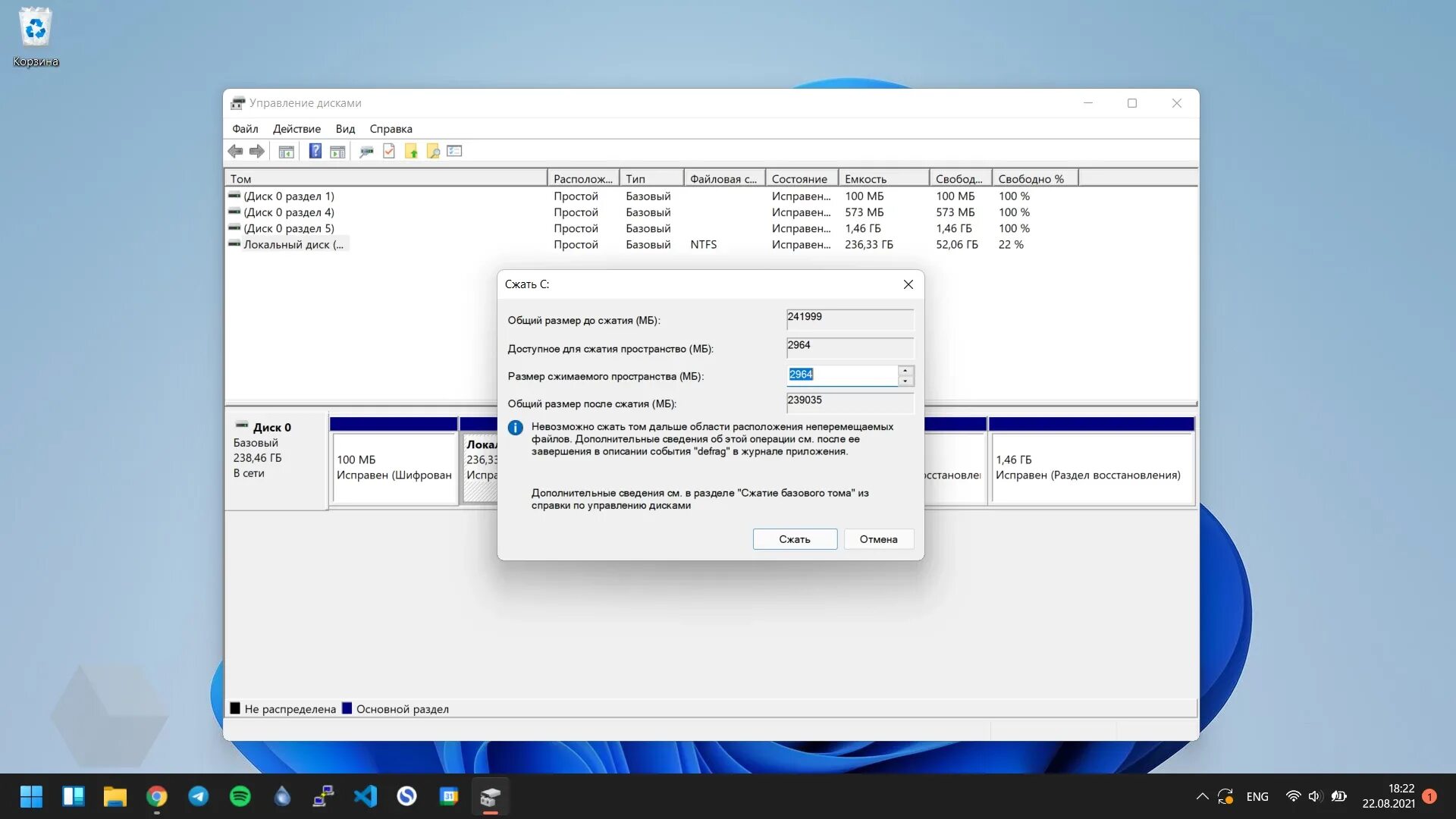Sort by the Расположение column header

582,179
